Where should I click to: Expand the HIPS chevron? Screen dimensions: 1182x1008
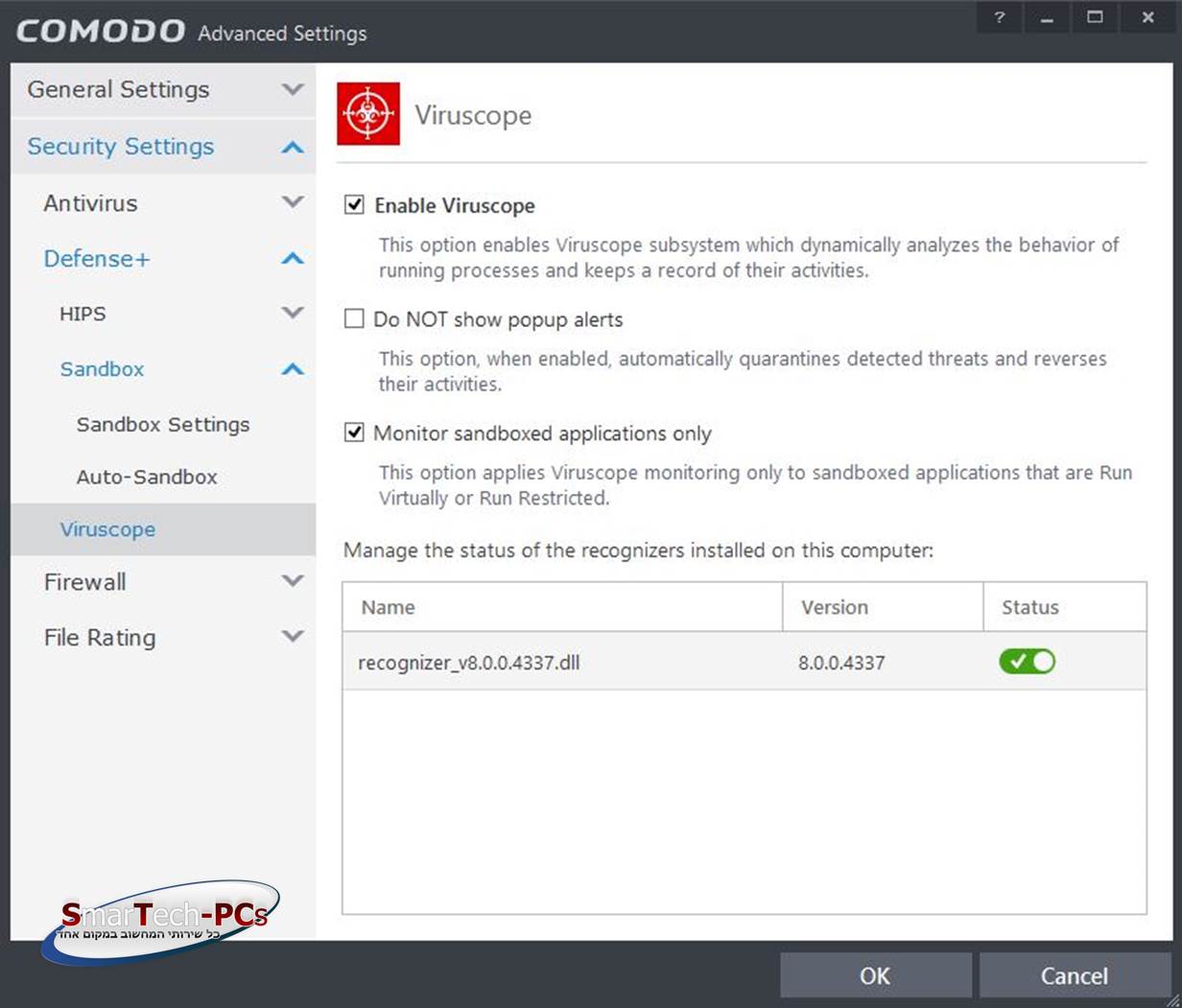coord(293,313)
